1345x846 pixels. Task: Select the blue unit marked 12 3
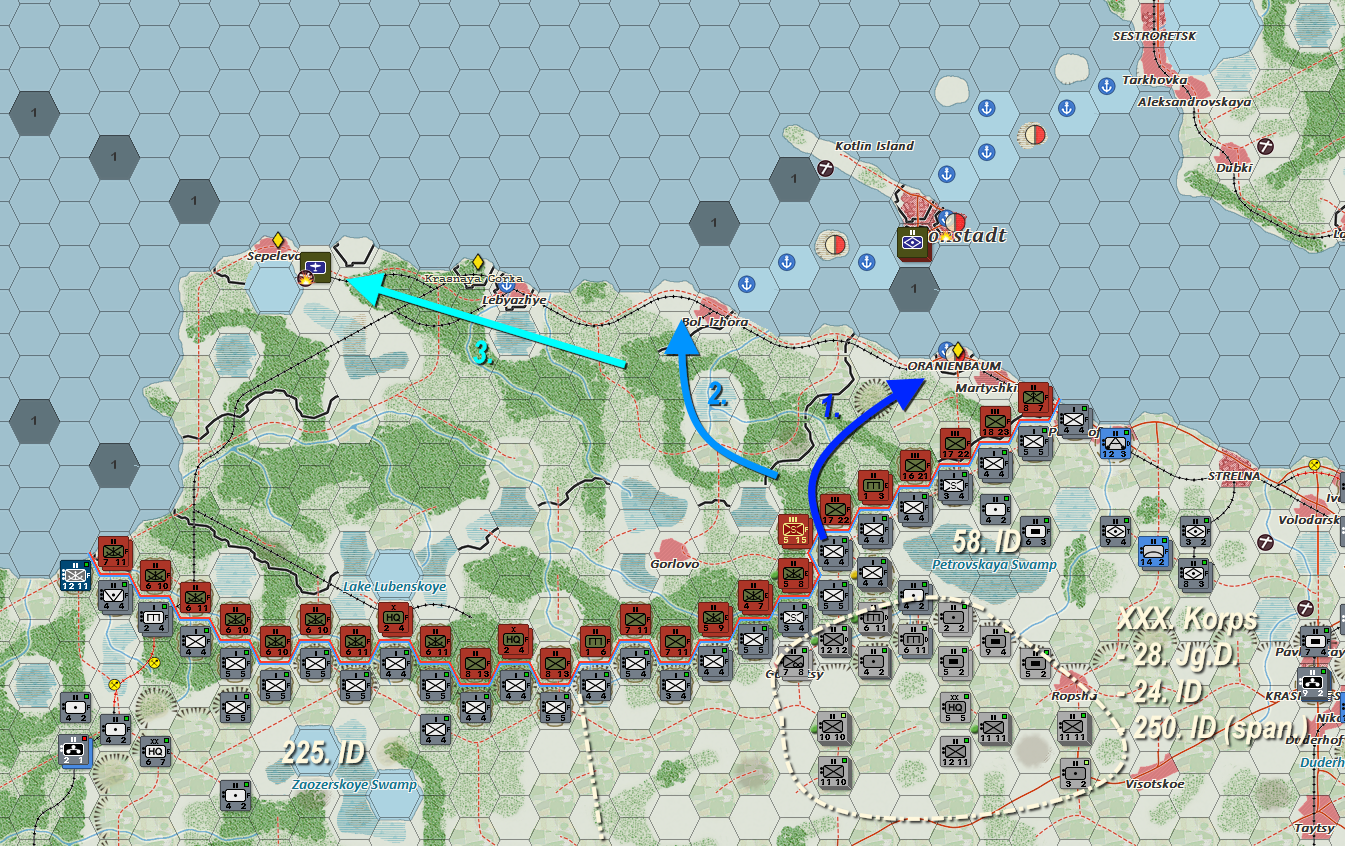pos(1116,444)
